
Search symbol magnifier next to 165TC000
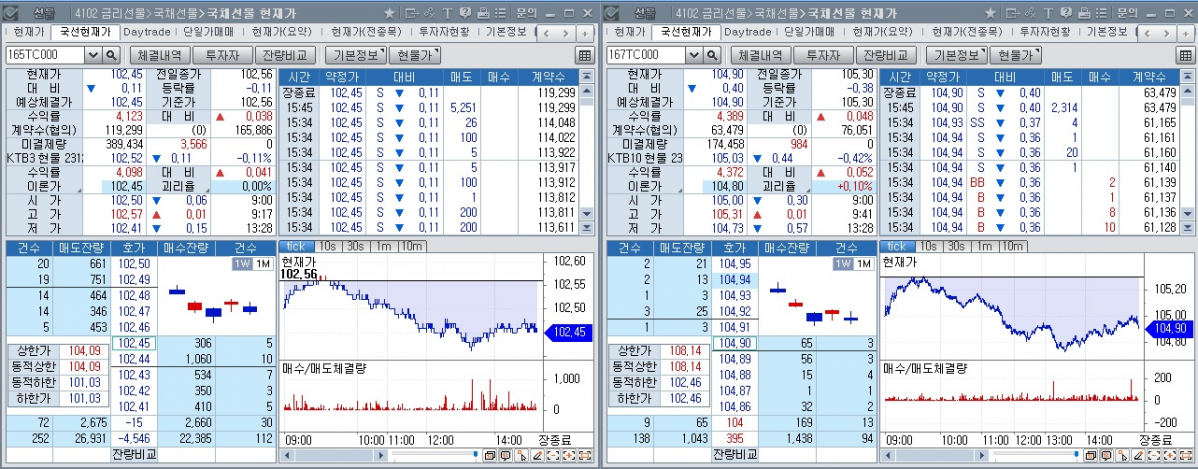pyautogui.click(x=112, y=55)
